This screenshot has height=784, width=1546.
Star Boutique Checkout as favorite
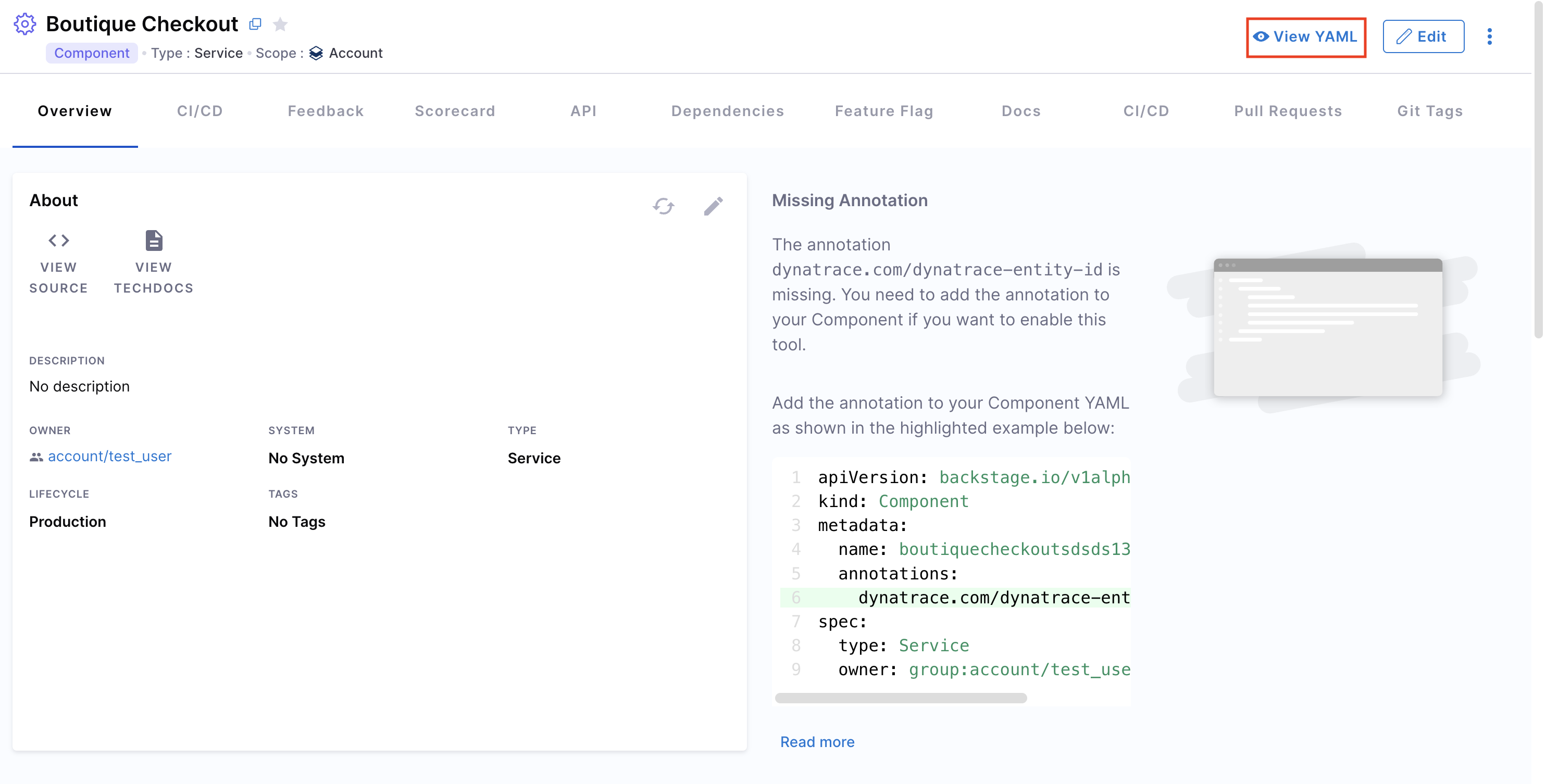pyautogui.click(x=280, y=24)
